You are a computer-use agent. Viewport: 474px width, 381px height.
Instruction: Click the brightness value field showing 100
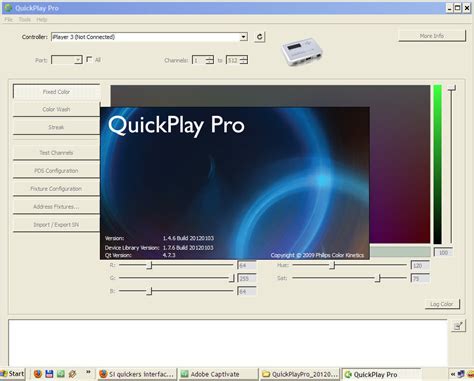443,252
